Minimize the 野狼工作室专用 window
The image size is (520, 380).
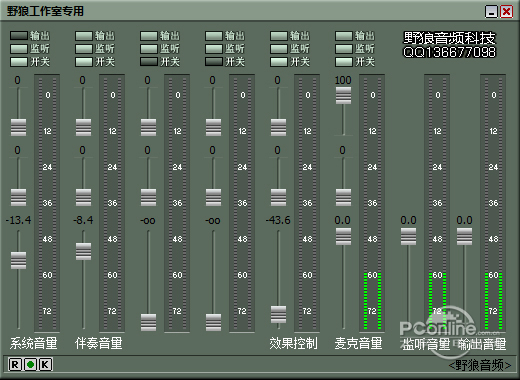click(491, 12)
